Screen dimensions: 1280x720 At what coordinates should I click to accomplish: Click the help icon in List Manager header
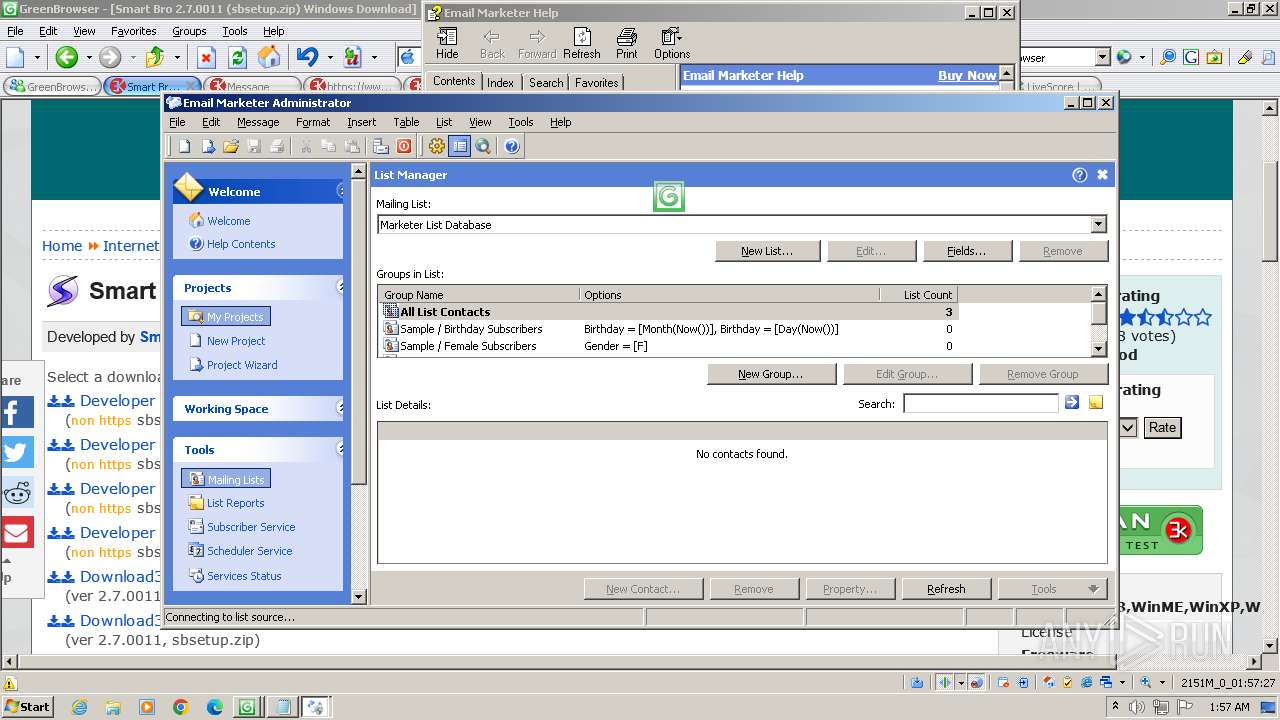pos(1079,174)
